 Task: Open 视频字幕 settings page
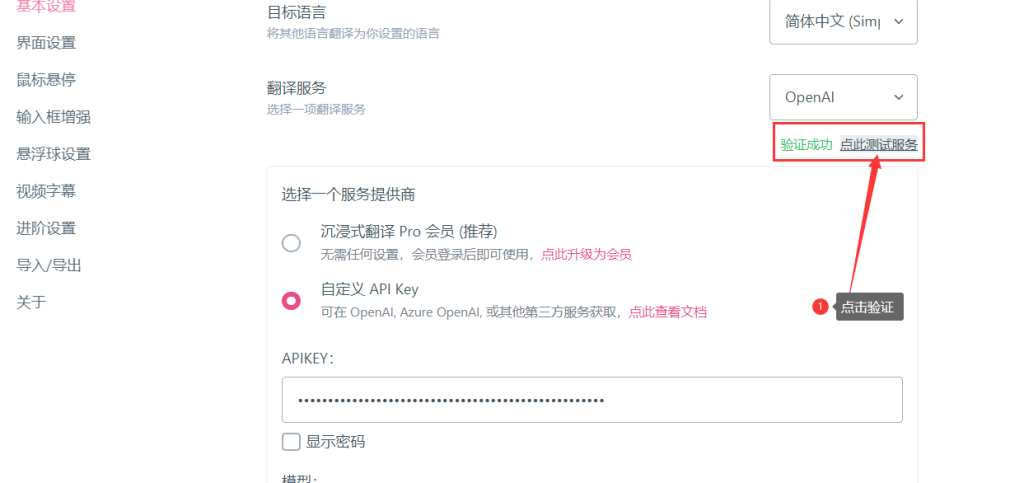click(x=46, y=191)
